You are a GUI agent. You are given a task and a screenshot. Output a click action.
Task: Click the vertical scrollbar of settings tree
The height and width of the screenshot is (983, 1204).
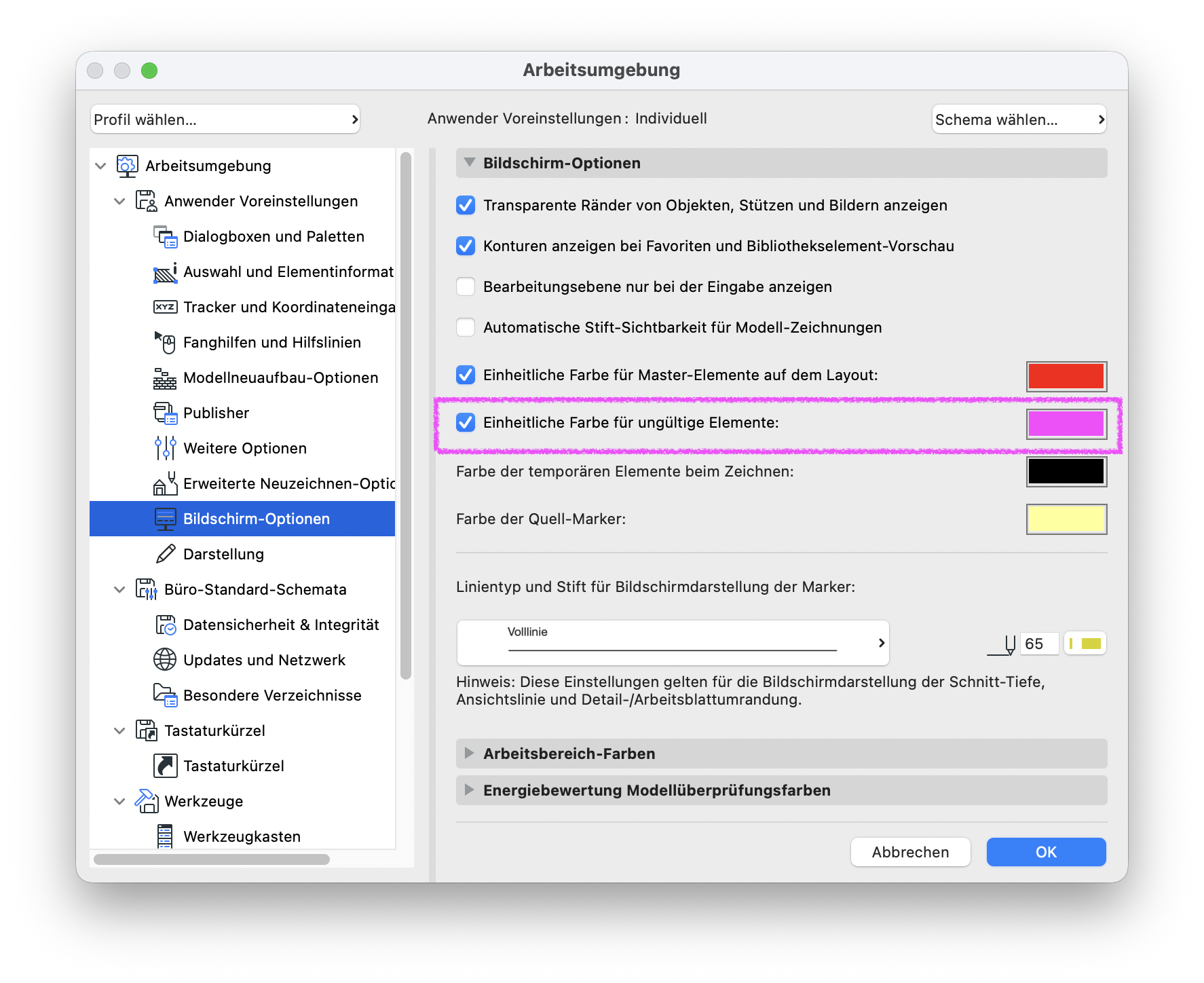coord(406,415)
